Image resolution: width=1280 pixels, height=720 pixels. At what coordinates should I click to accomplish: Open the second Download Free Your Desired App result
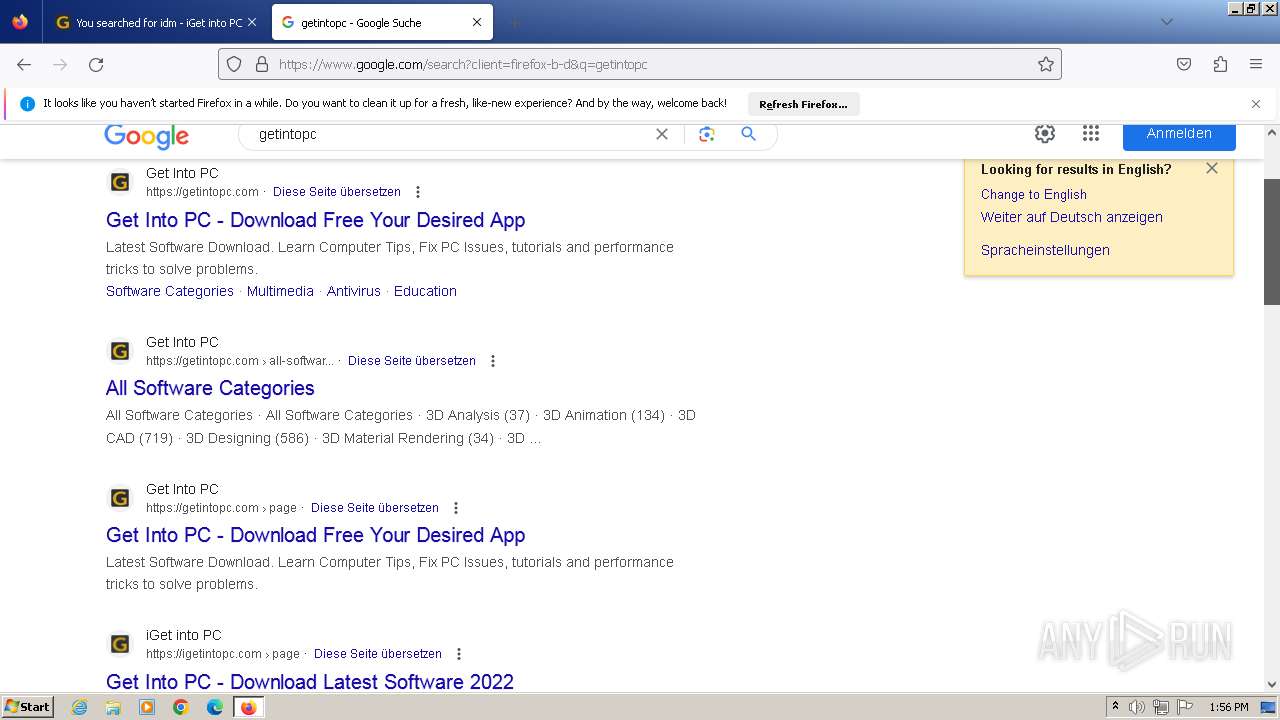pyautogui.click(x=315, y=535)
